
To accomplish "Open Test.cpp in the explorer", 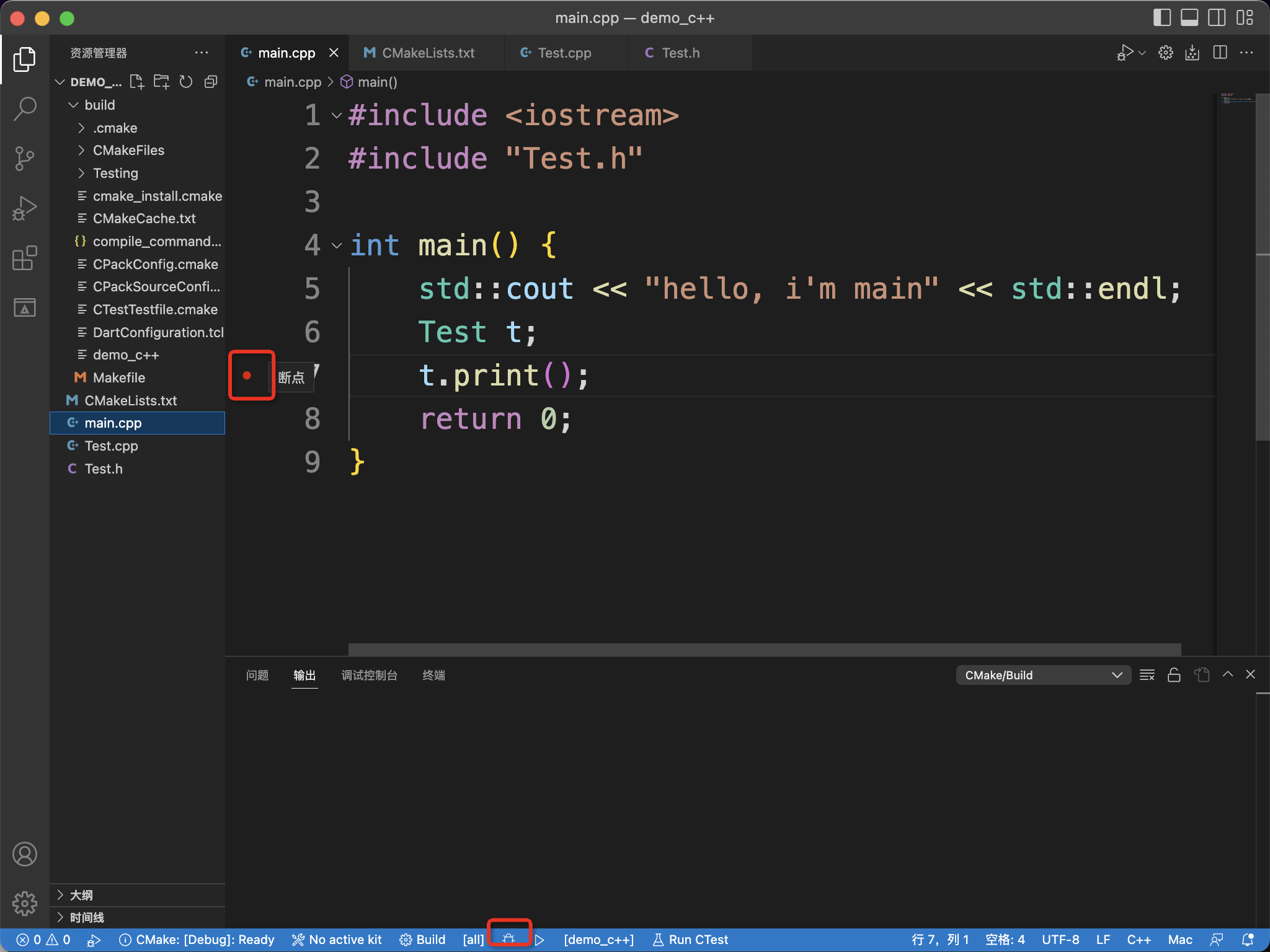I will tap(137, 446).
